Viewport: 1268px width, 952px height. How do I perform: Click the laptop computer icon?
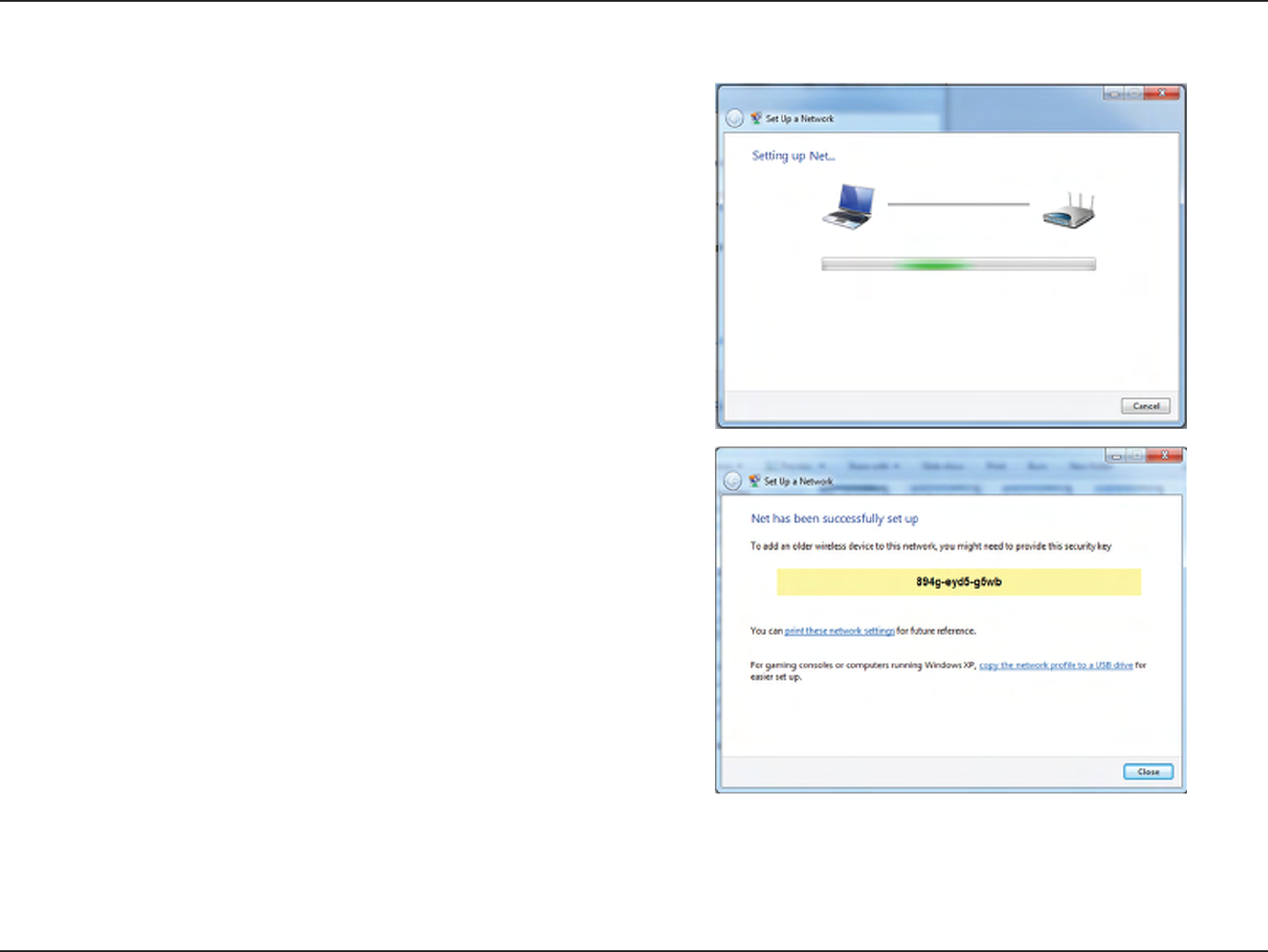click(849, 208)
